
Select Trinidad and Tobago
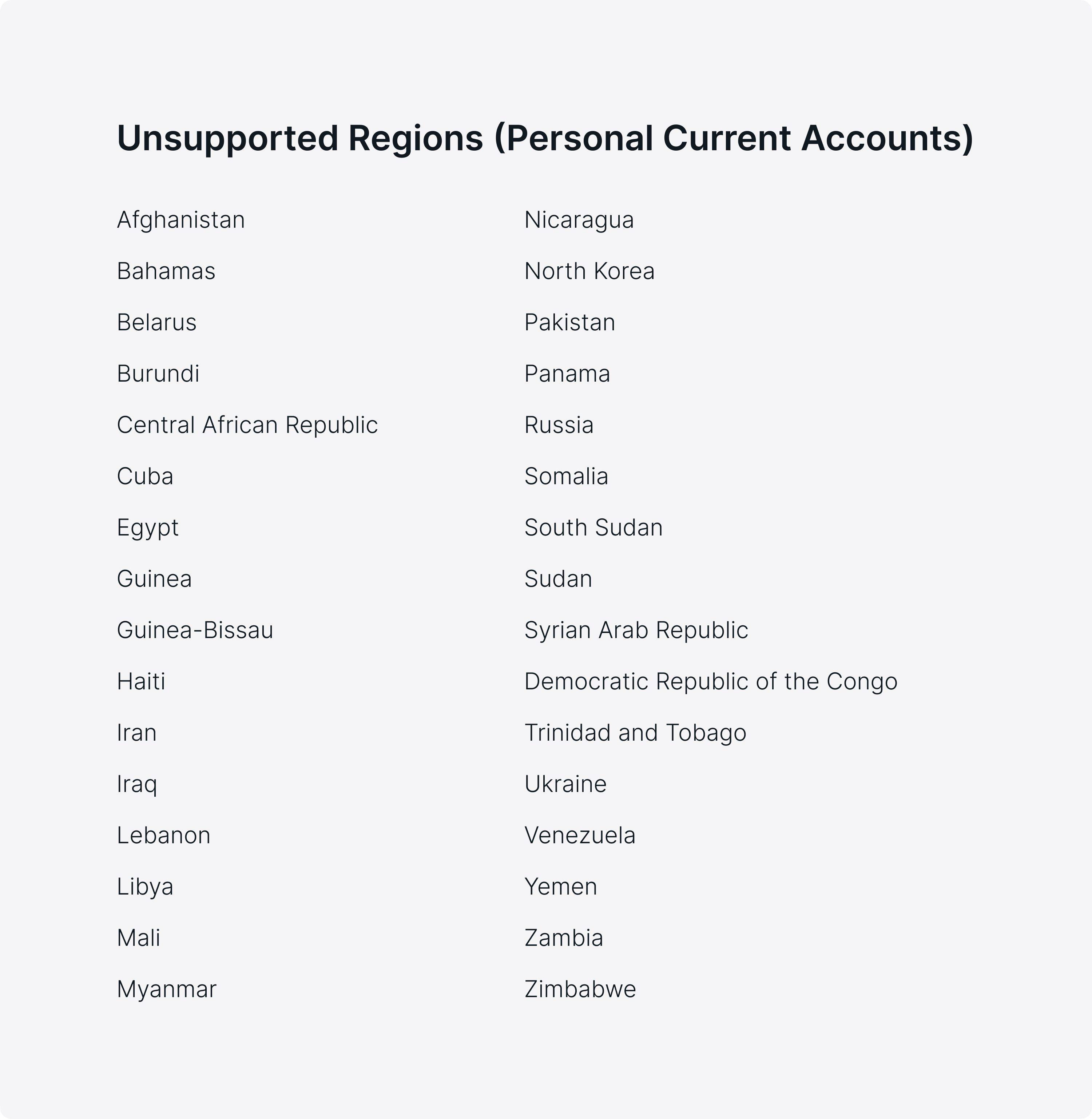(635, 733)
